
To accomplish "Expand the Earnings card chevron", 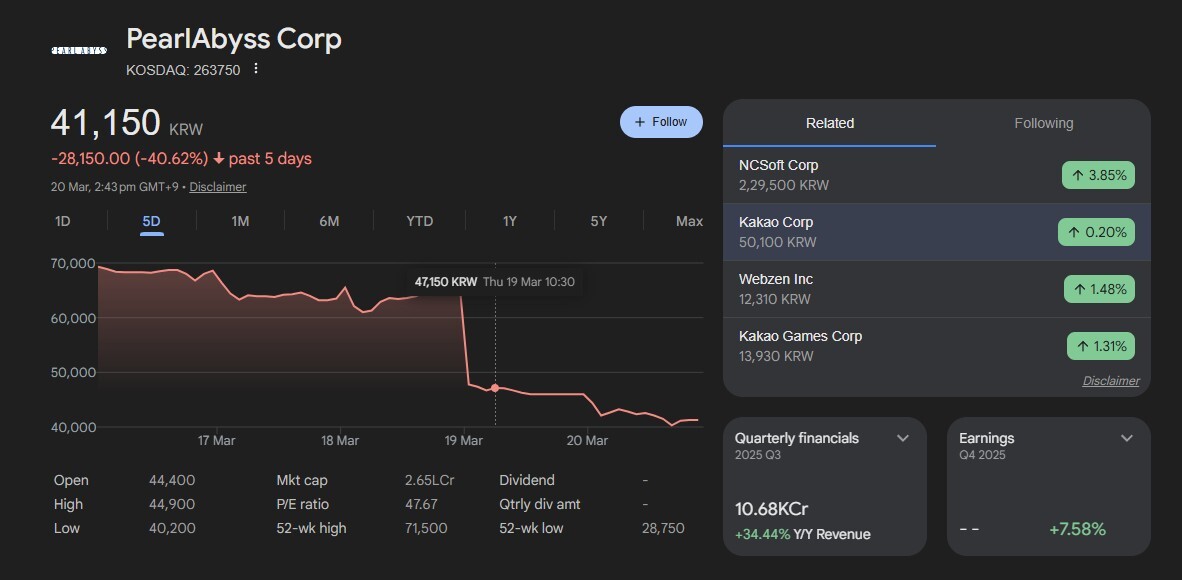I will [x=1127, y=438].
